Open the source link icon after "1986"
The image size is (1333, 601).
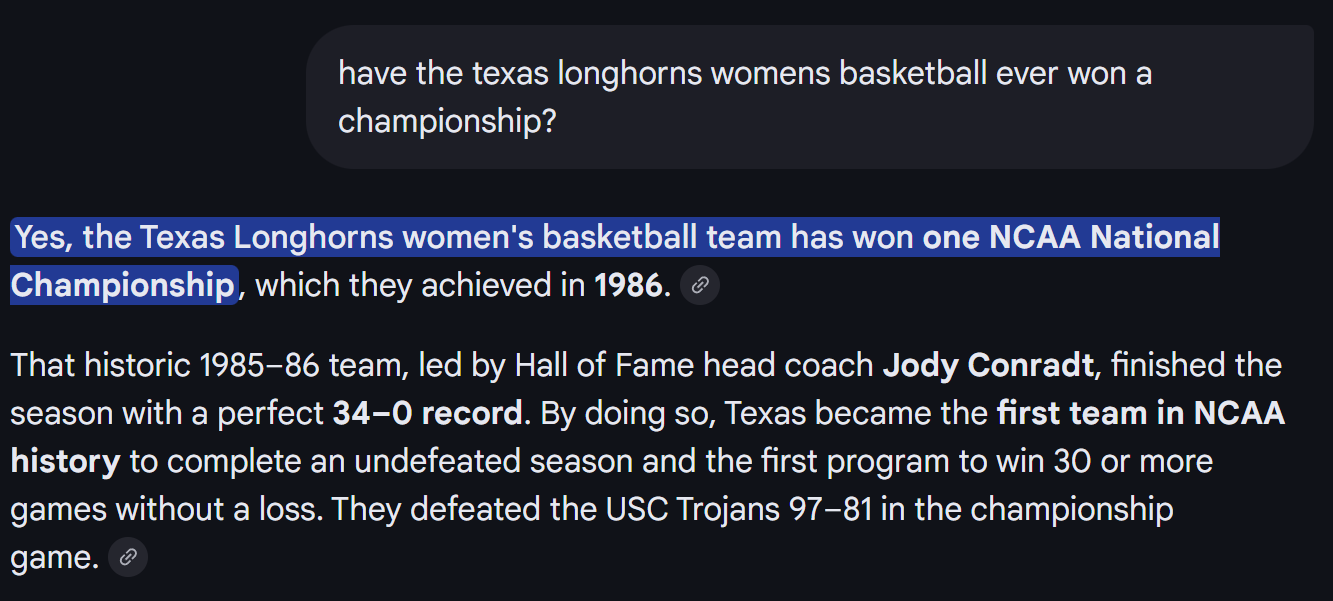coord(699,286)
